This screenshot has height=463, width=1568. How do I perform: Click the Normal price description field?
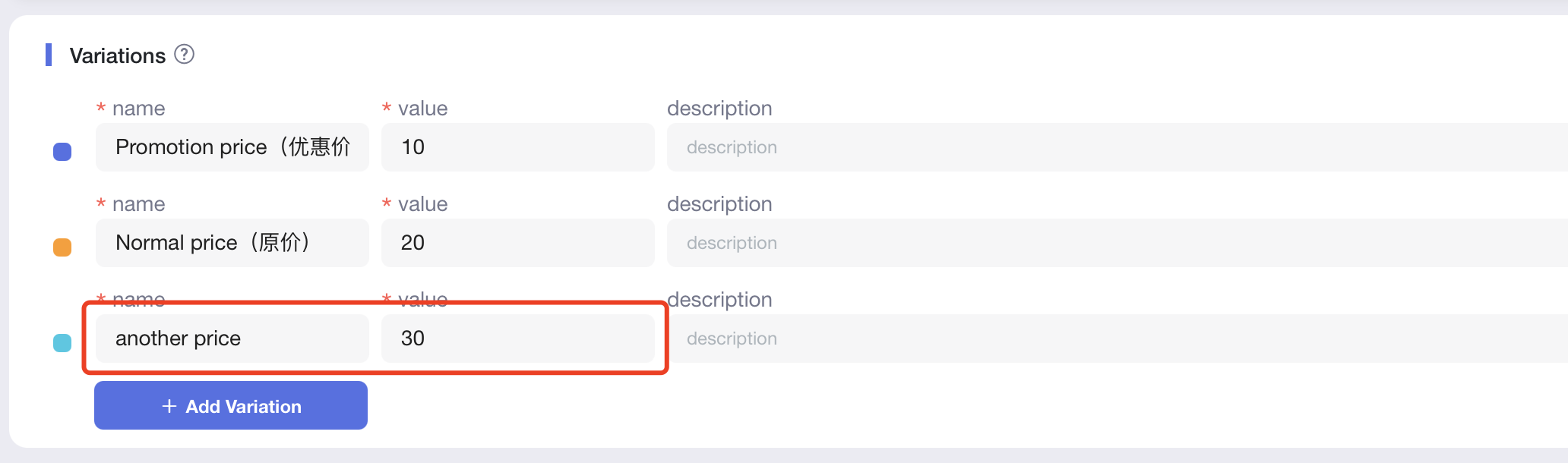(x=1117, y=243)
